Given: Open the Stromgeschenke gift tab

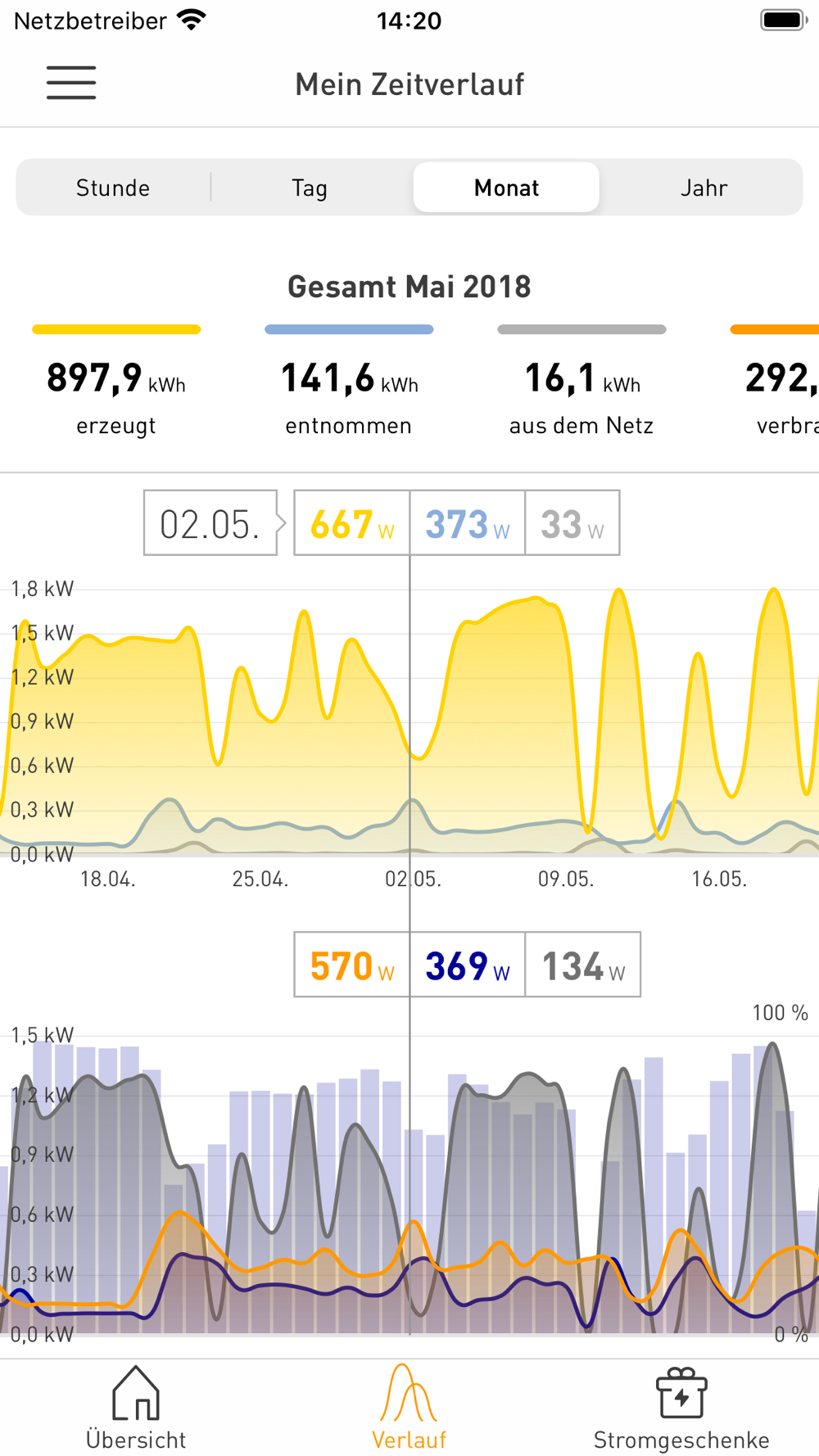Looking at the screenshot, I should coord(681,1409).
